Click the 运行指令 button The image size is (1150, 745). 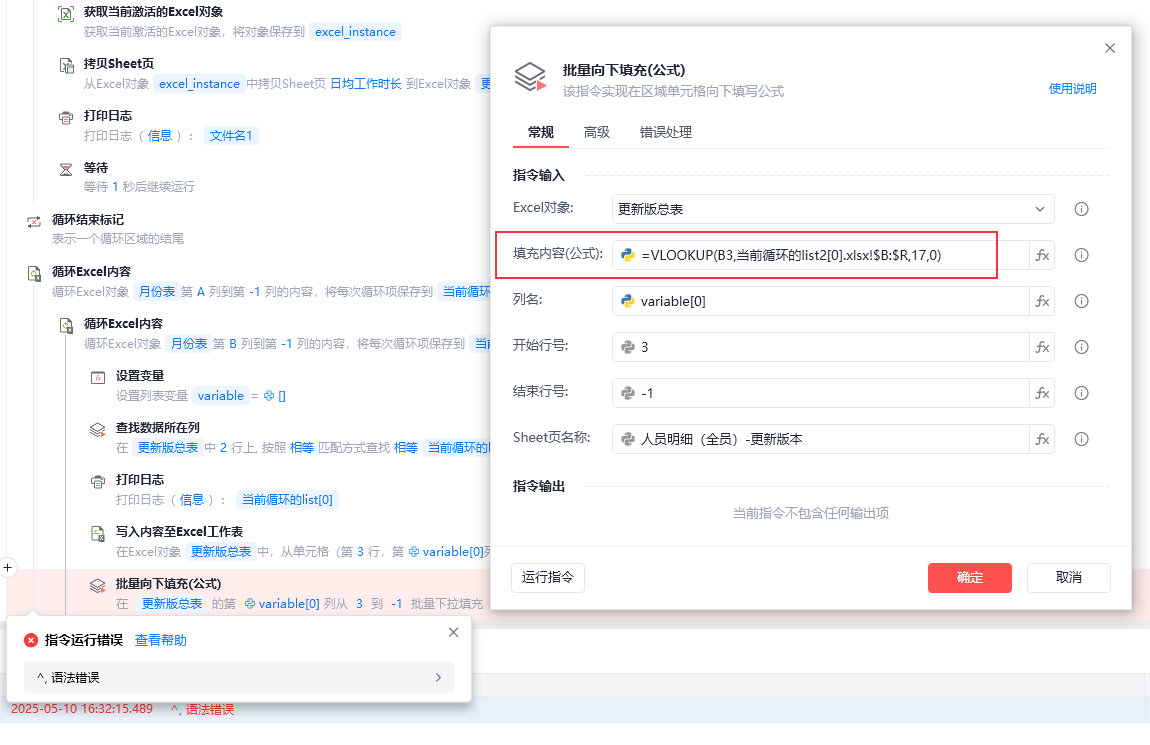[548, 578]
